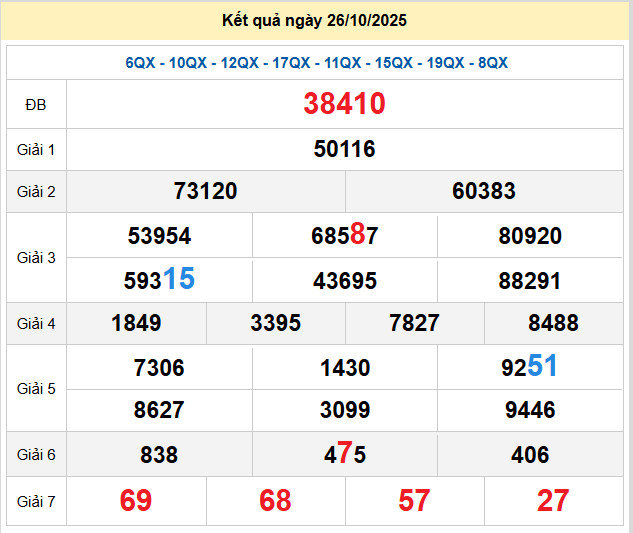
Task: Select the Giải 1 number 50116
Action: (x=345, y=149)
